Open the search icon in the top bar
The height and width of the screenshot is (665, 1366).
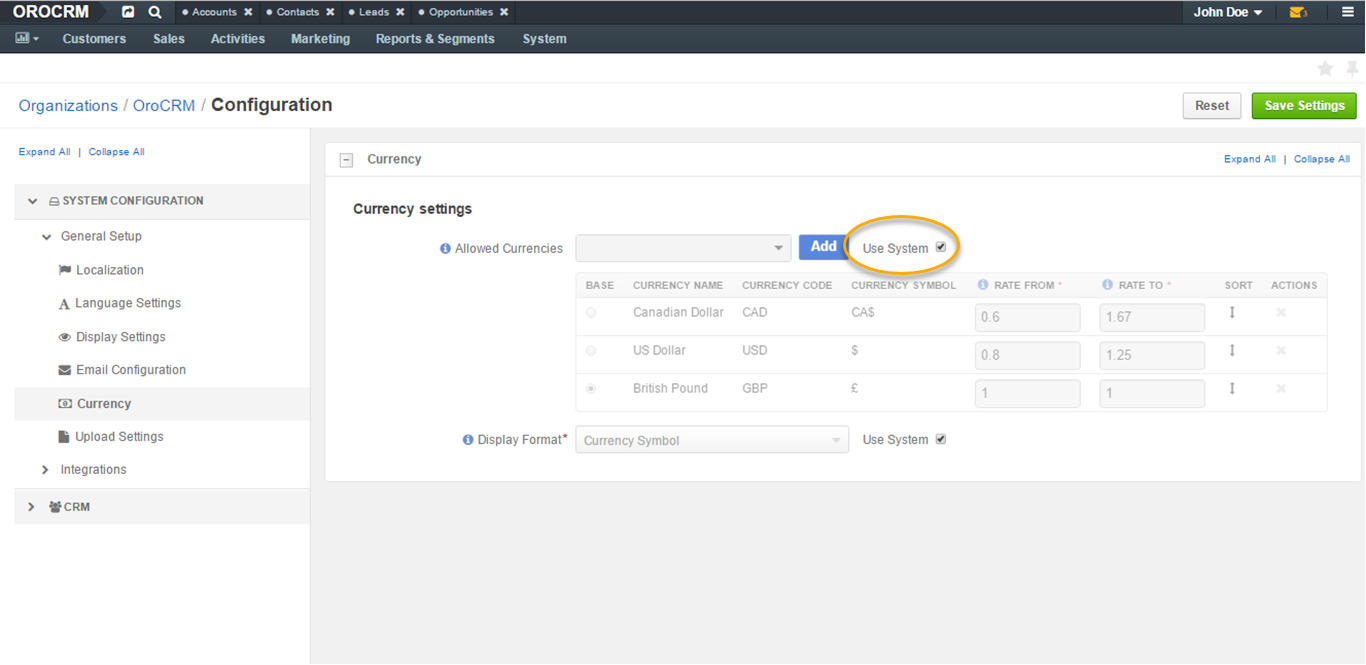(x=155, y=12)
